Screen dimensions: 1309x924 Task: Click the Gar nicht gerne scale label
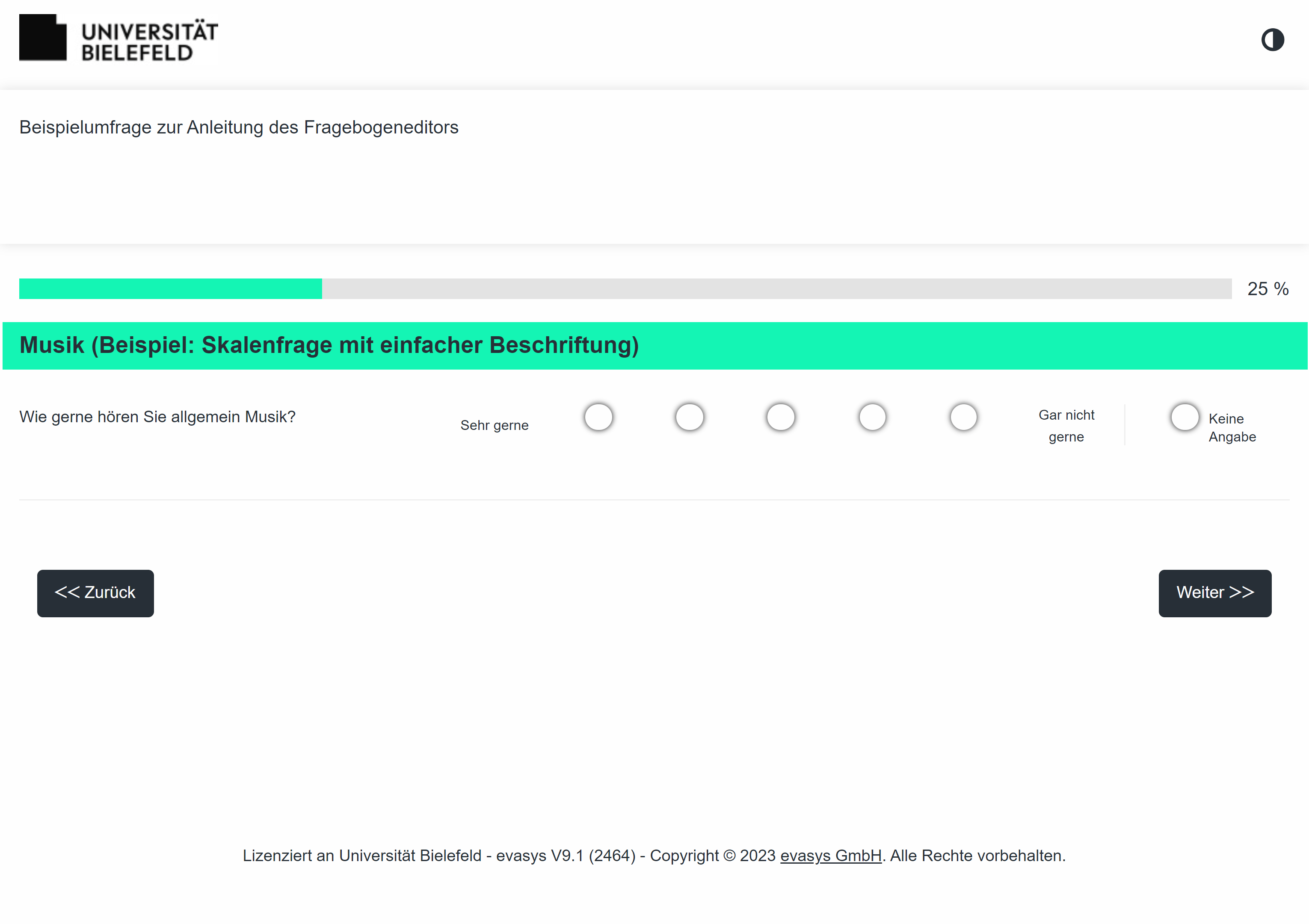1066,426
